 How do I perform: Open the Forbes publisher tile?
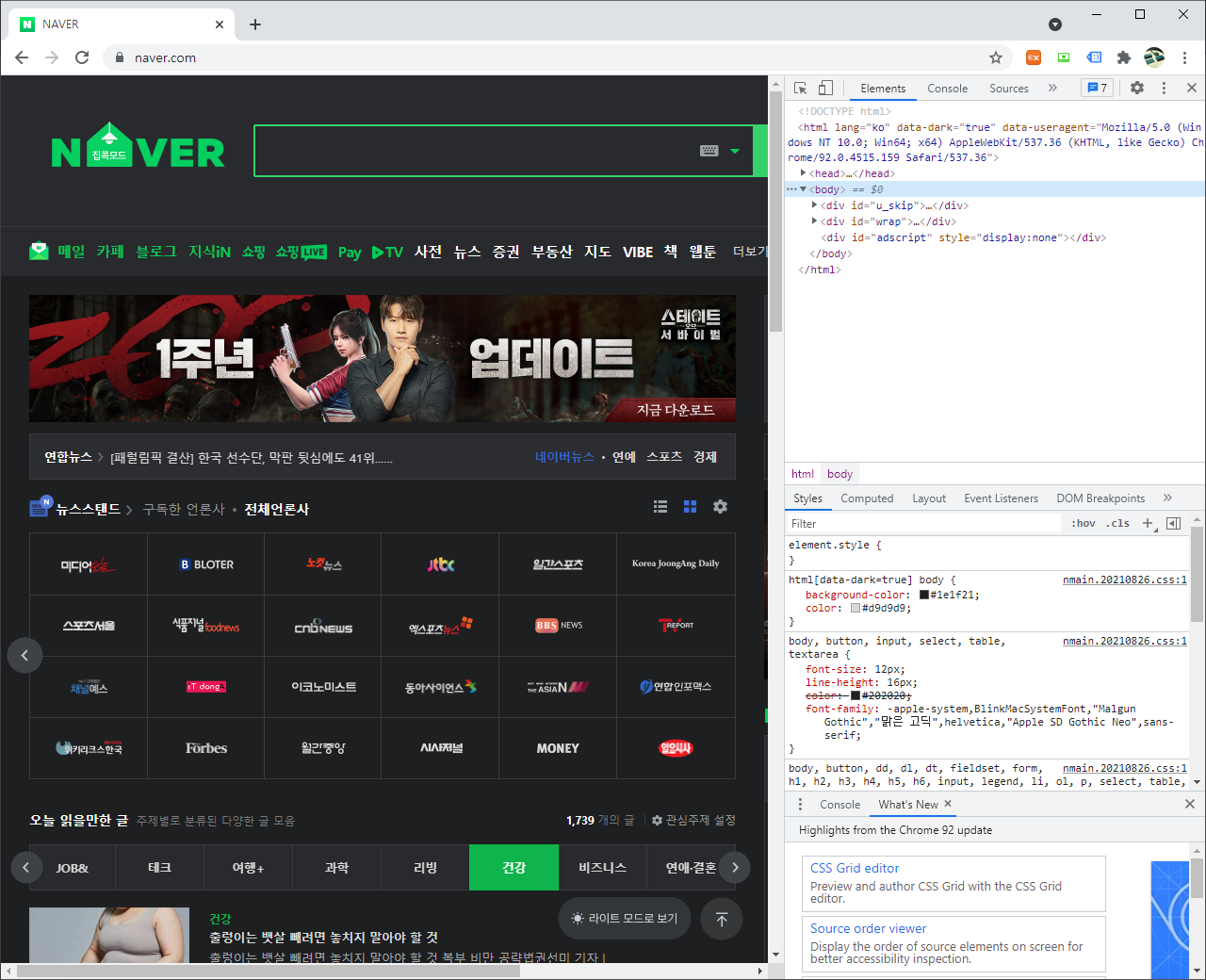point(205,748)
